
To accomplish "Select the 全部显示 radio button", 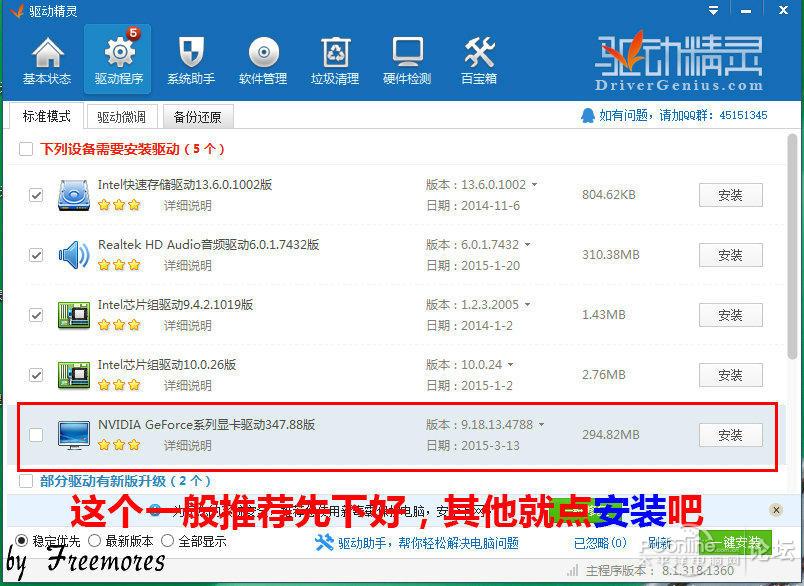I will coord(165,540).
